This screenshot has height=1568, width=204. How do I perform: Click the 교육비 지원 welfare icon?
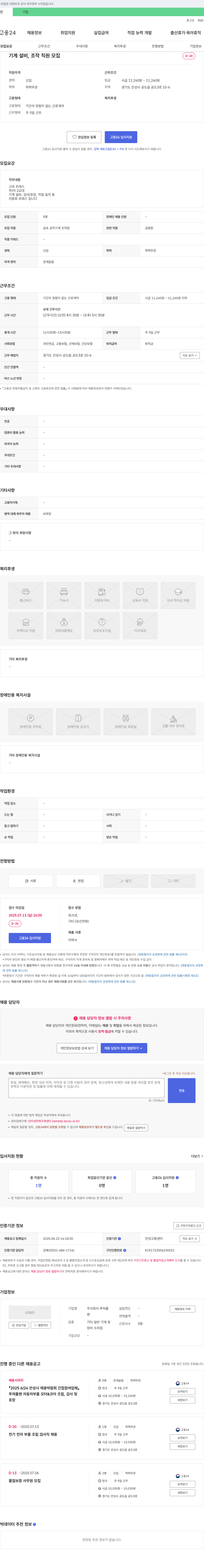(140, 595)
